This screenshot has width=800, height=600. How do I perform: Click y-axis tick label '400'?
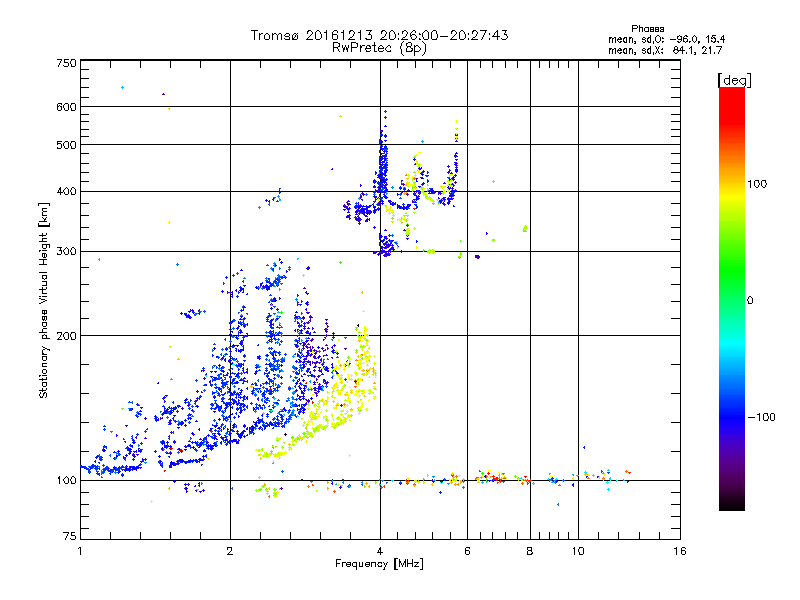(66, 192)
